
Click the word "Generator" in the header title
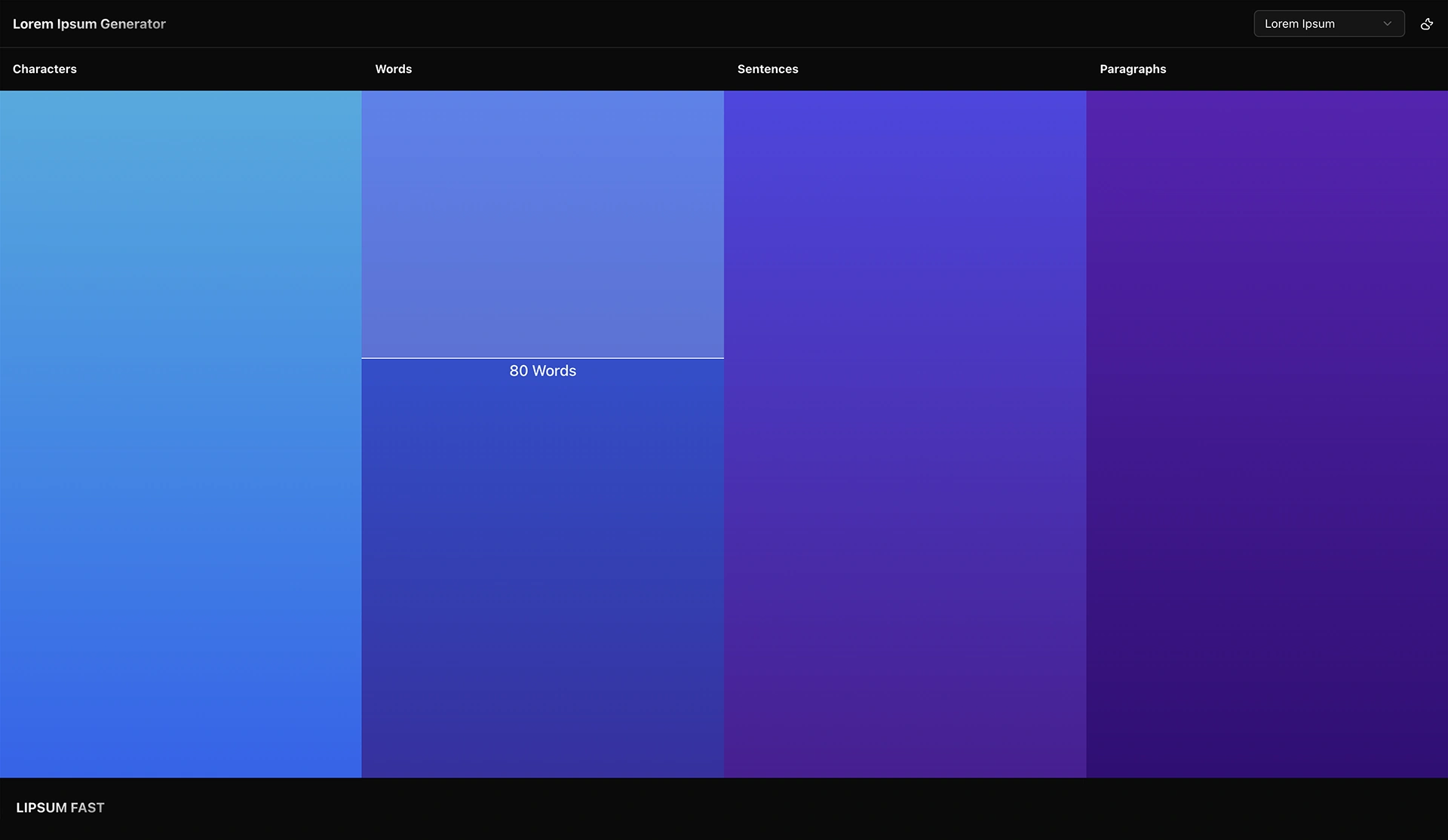click(133, 24)
